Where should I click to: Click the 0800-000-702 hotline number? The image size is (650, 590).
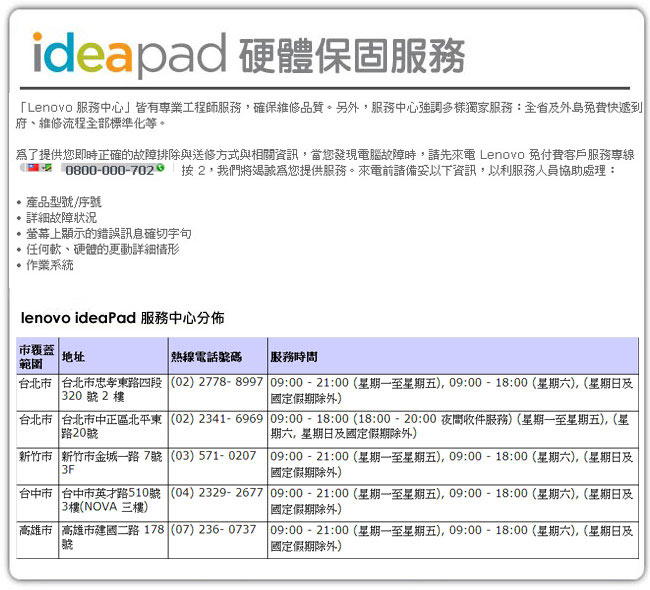[109, 170]
